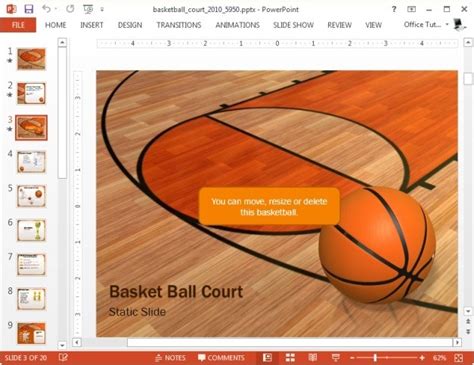The width and height of the screenshot is (474, 365).
Task: Undo the last action
Action: click(x=46, y=9)
